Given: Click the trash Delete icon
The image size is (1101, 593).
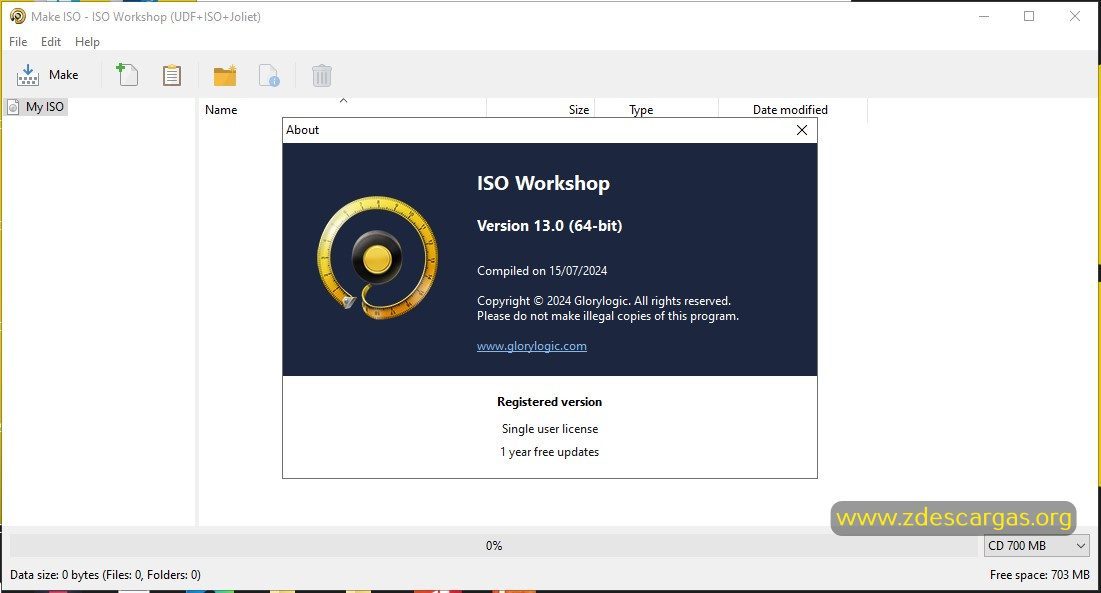Looking at the screenshot, I should [x=322, y=74].
